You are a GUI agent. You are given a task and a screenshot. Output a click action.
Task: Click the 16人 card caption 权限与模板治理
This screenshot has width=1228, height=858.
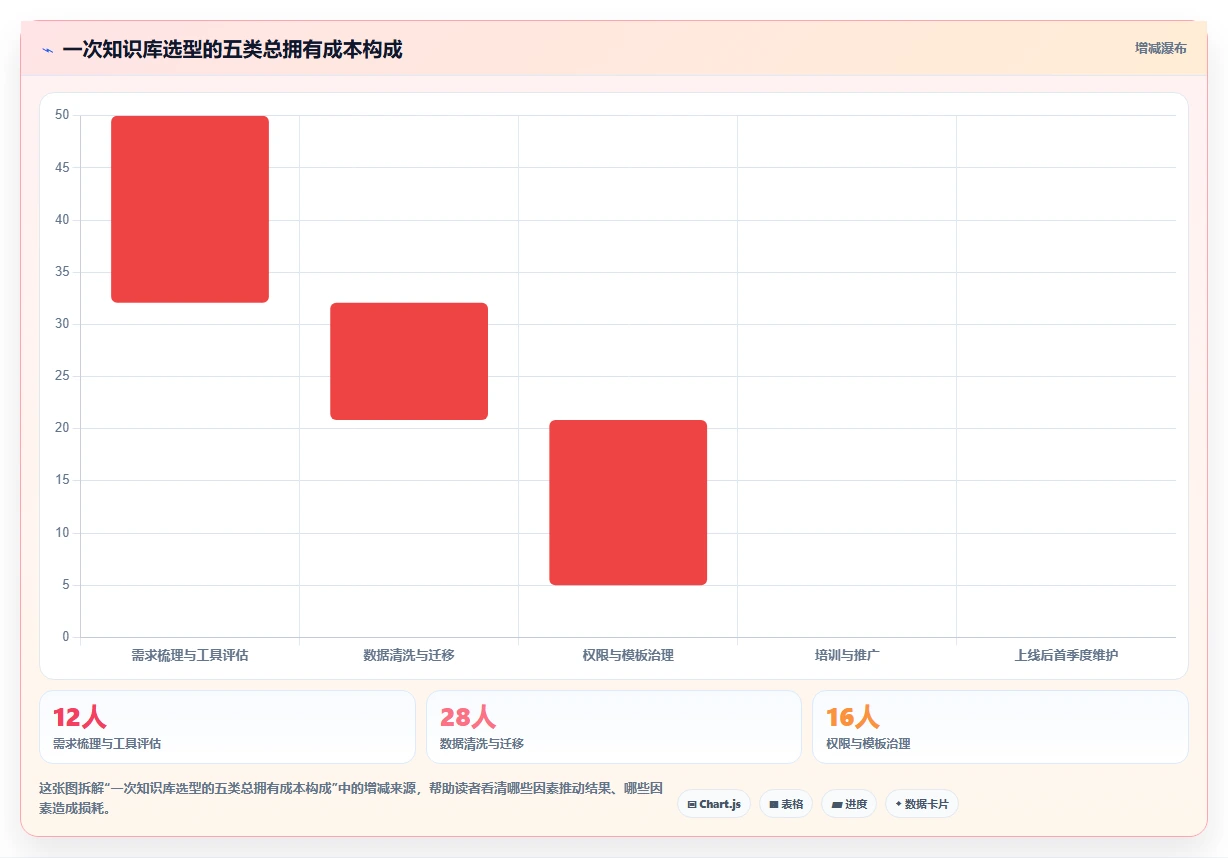click(868, 744)
